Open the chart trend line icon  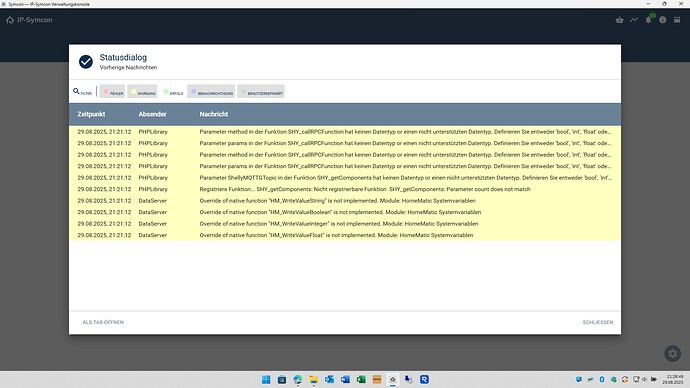pos(634,20)
